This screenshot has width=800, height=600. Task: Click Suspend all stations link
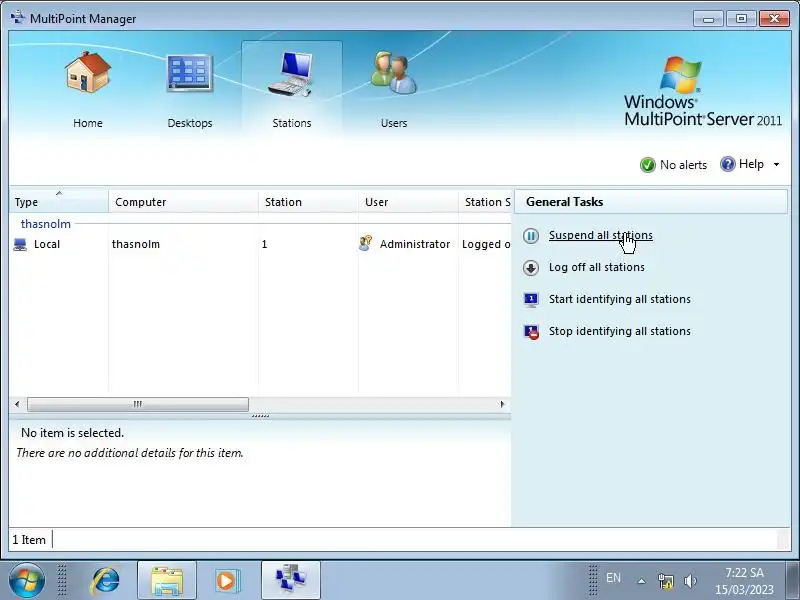tap(601, 235)
